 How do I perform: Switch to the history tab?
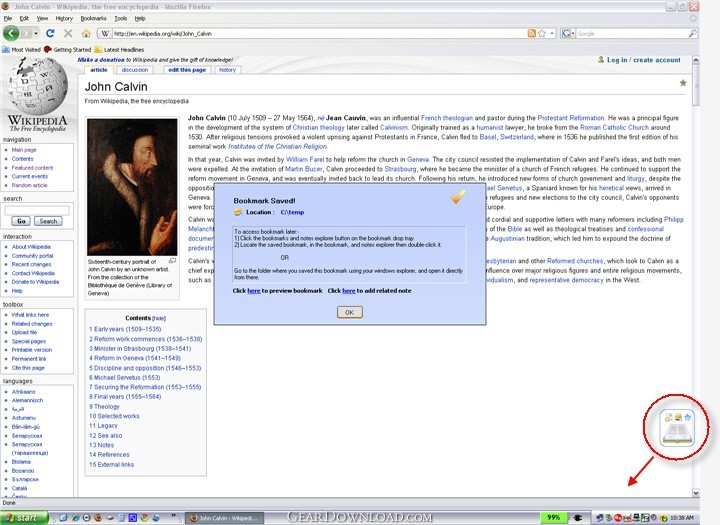click(x=227, y=70)
